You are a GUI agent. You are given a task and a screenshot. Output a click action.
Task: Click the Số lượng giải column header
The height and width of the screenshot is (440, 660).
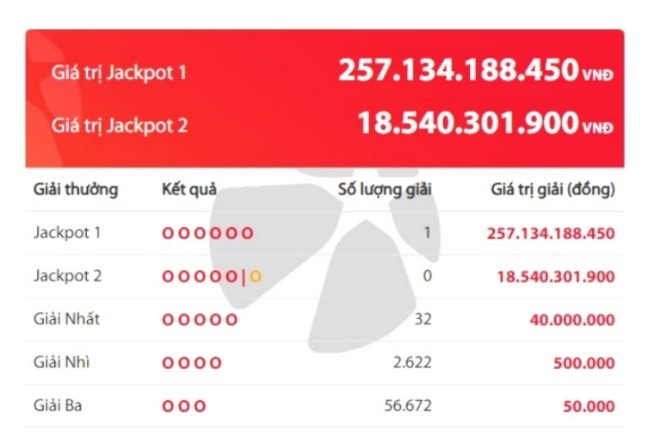point(385,189)
